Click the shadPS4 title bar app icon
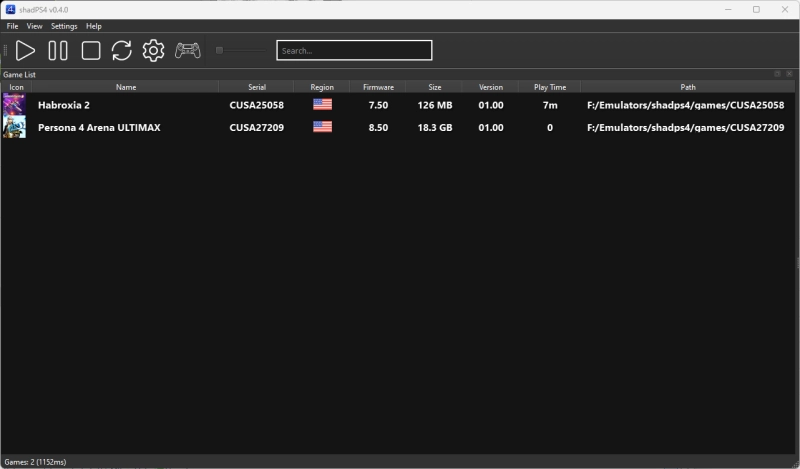 10,9
